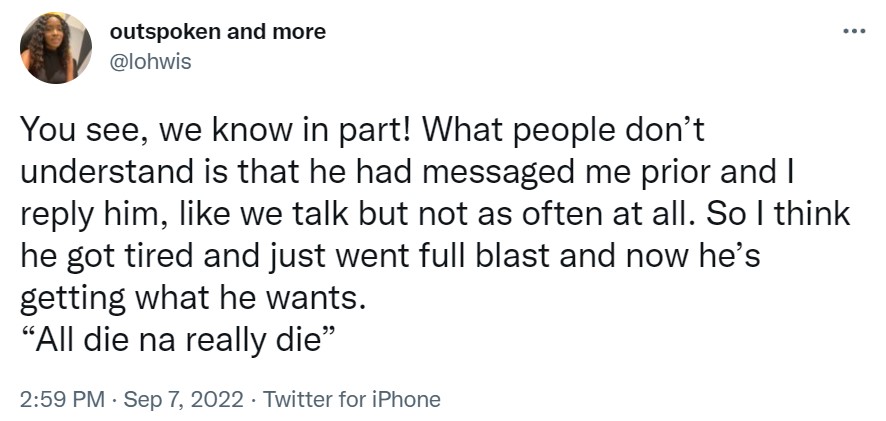886x421 pixels.
Task: Open the display name 'outspoken and more'
Action: coord(217,32)
